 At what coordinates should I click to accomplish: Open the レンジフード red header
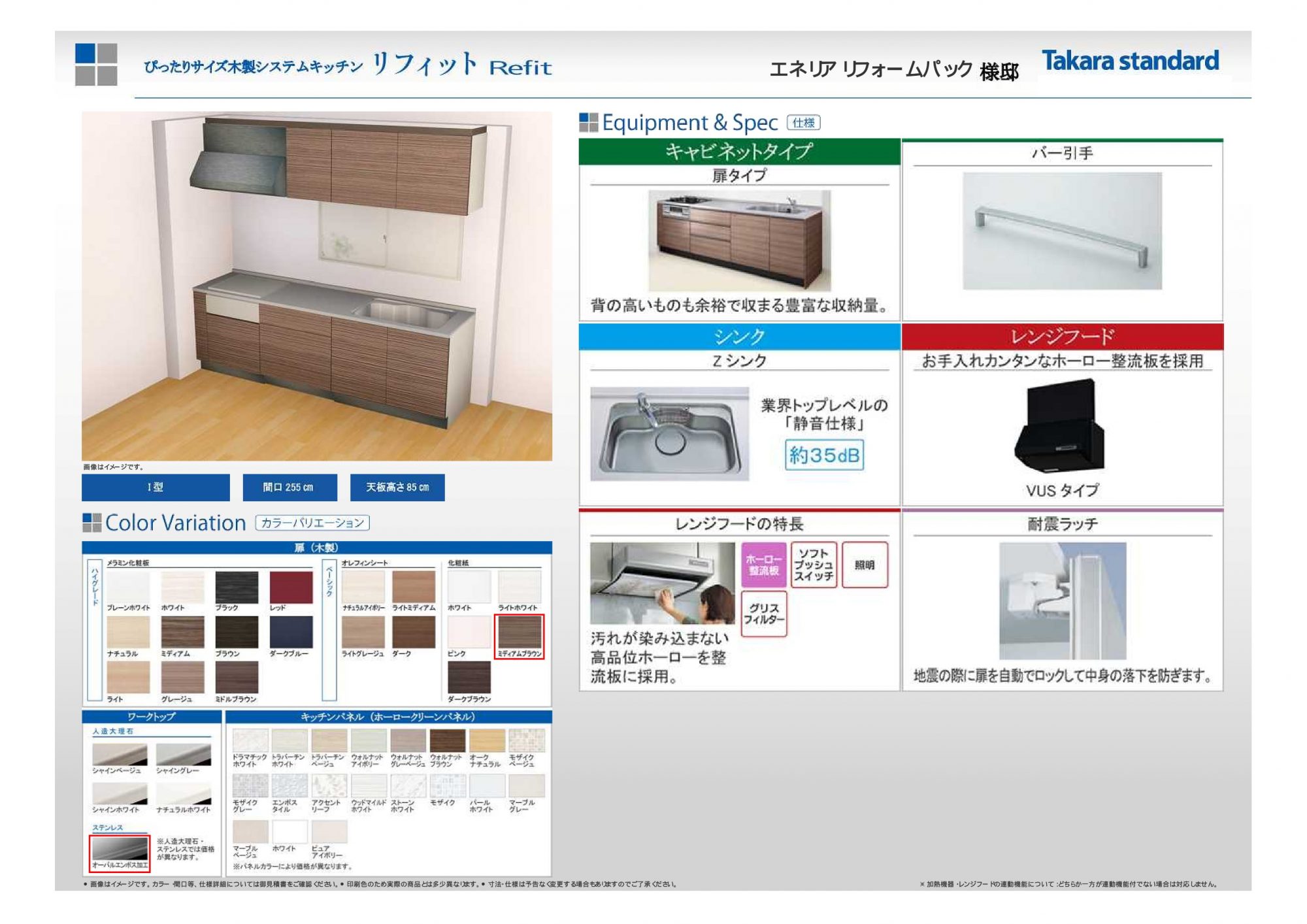point(1062,337)
